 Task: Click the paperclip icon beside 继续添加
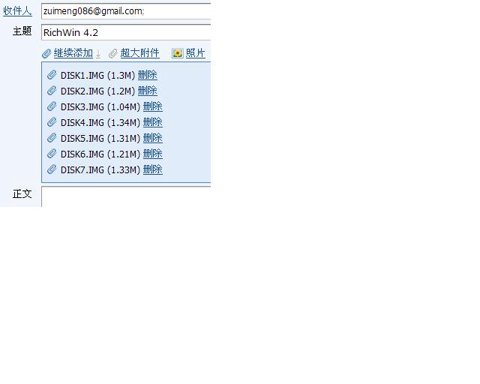coord(47,53)
